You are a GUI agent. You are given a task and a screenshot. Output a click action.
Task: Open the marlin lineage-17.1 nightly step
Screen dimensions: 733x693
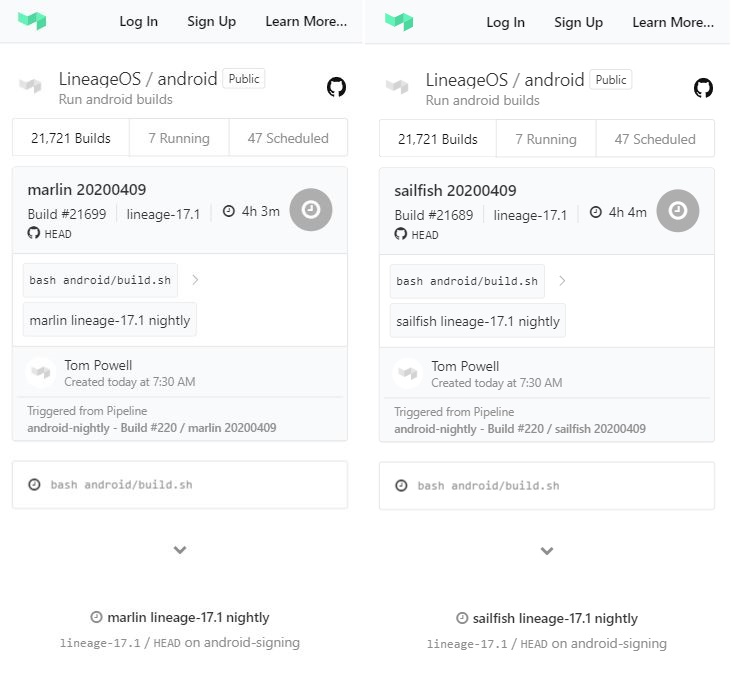click(110, 321)
